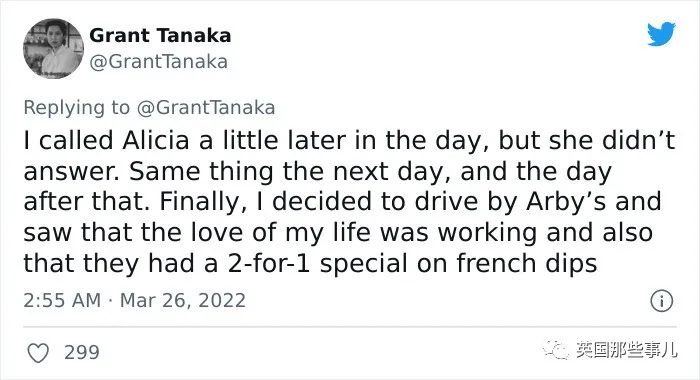This screenshot has height=380, width=700.
Task: Select the word Alicia in the tweet
Action: [x=156, y=141]
